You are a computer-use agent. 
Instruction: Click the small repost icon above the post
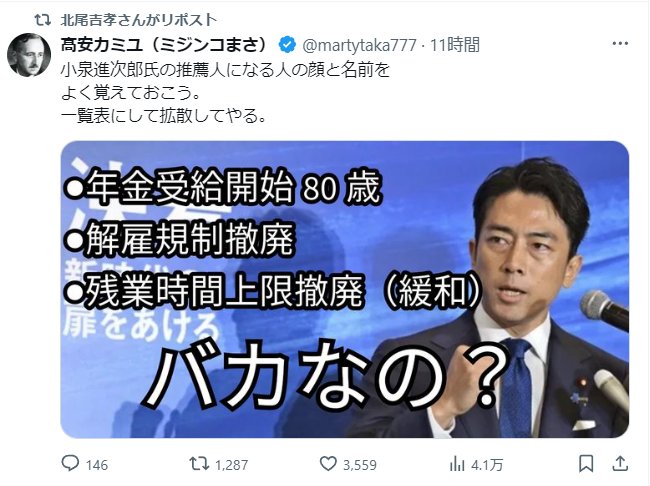coord(42,19)
